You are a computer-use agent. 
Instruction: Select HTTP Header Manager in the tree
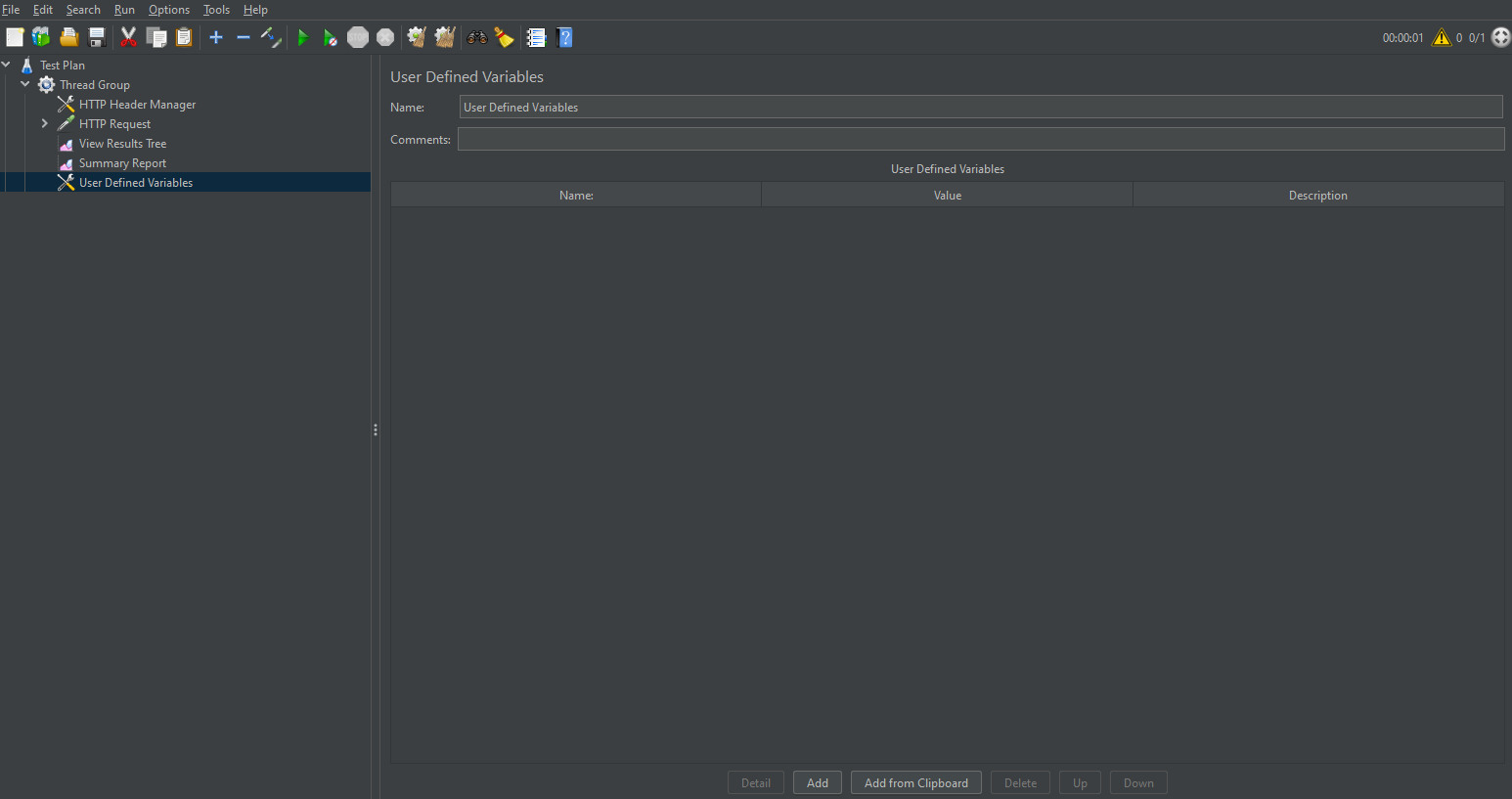click(137, 104)
